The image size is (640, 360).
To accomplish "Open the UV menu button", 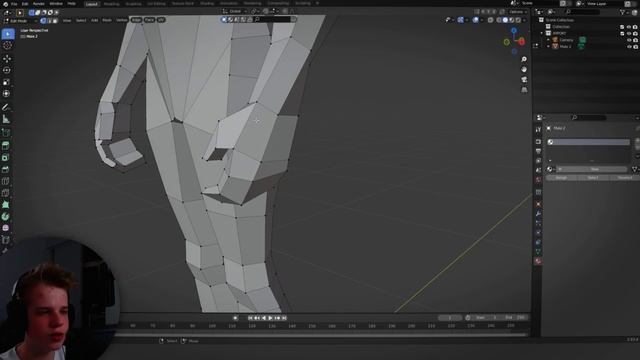I will click(161, 20).
